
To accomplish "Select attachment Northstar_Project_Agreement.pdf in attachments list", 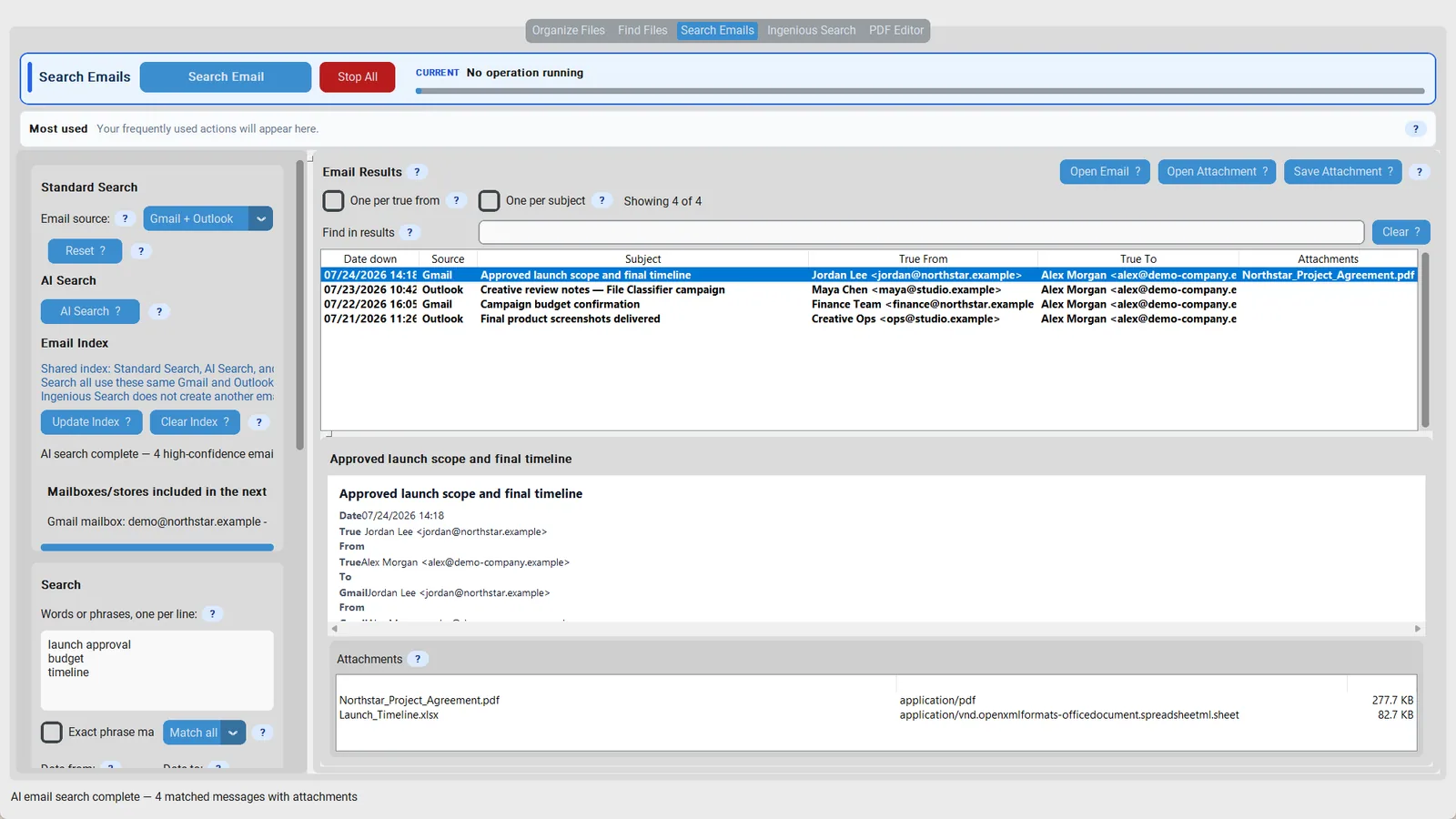I will pyautogui.click(x=876, y=701).
